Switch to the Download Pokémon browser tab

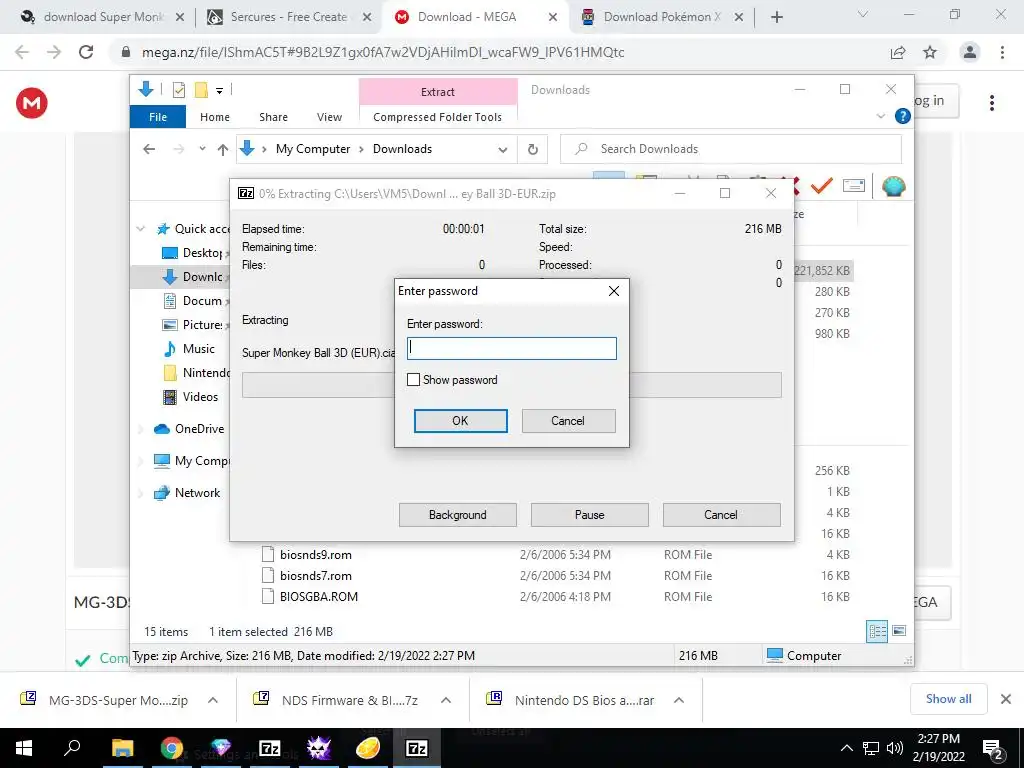tap(660, 17)
